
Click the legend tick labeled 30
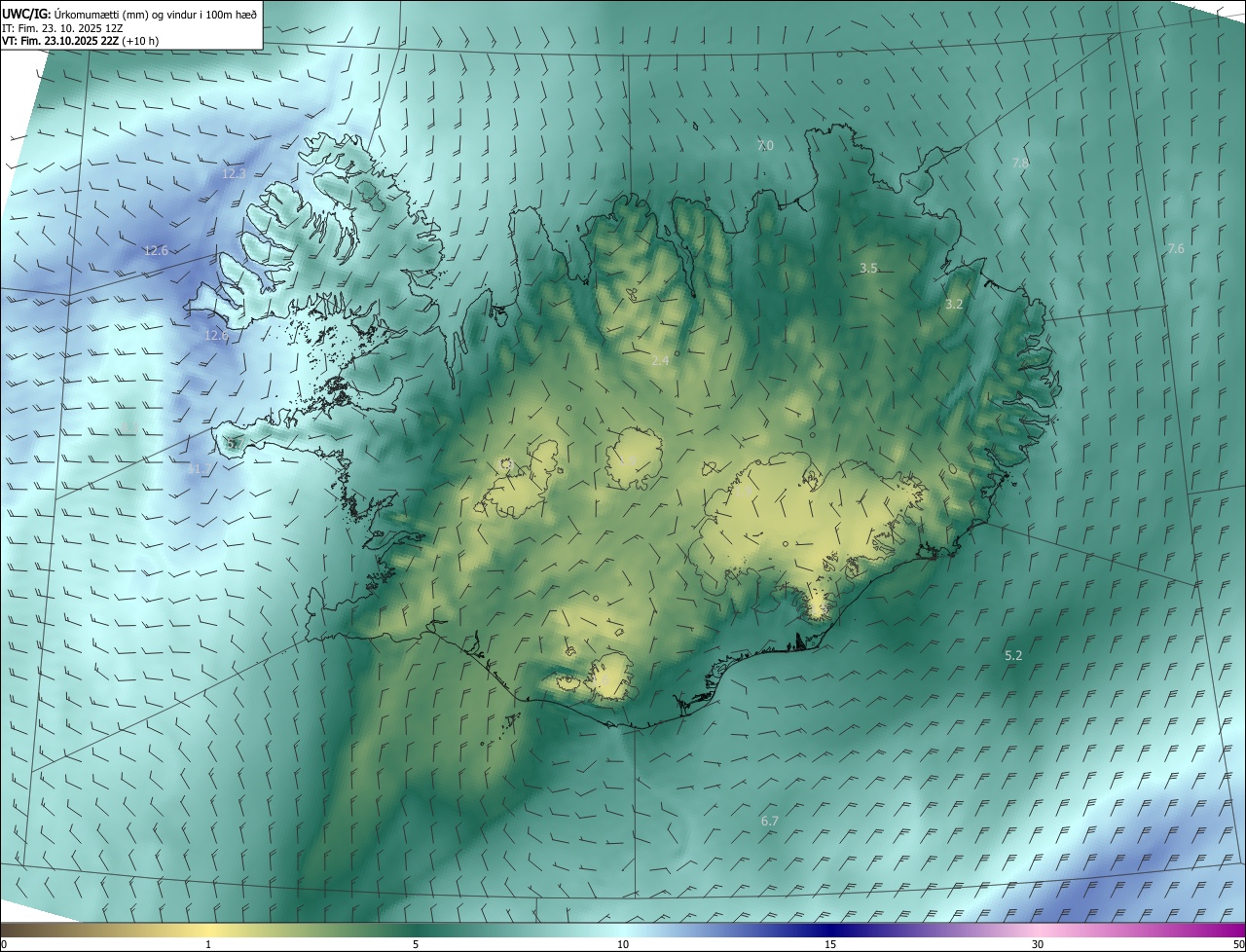(x=1038, y=944)
